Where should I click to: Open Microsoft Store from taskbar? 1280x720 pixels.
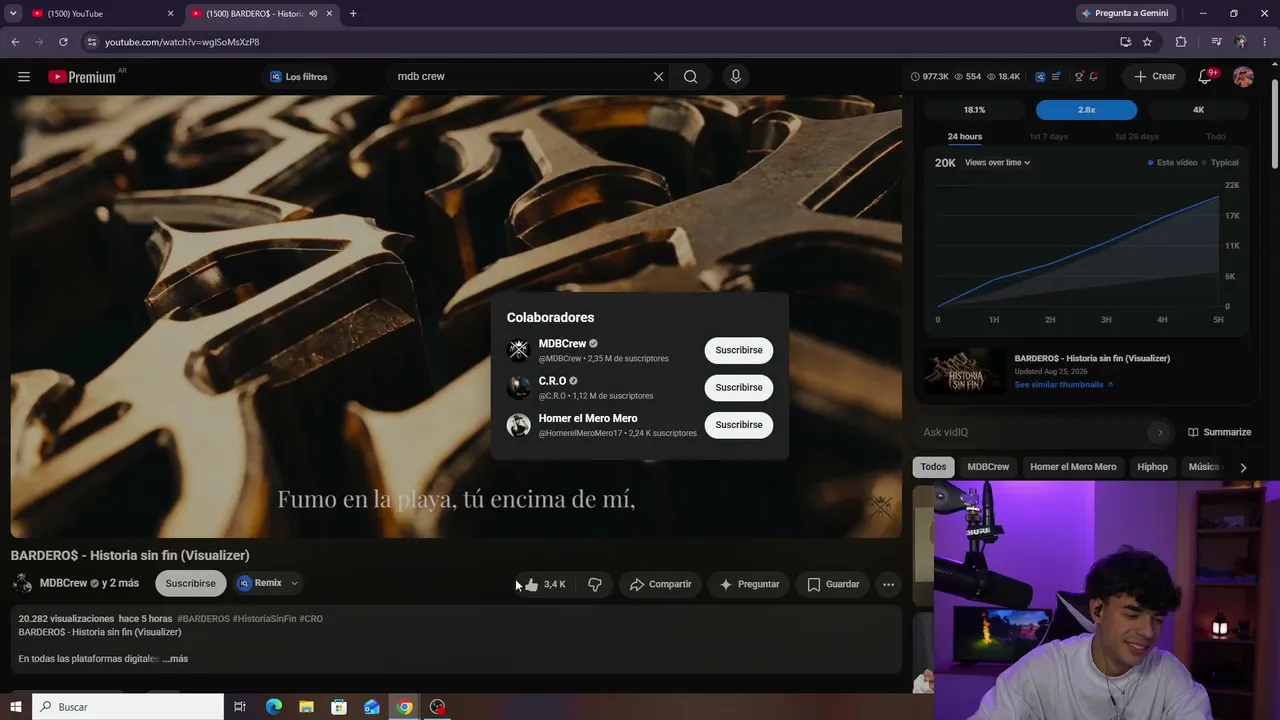click(339, 707)
